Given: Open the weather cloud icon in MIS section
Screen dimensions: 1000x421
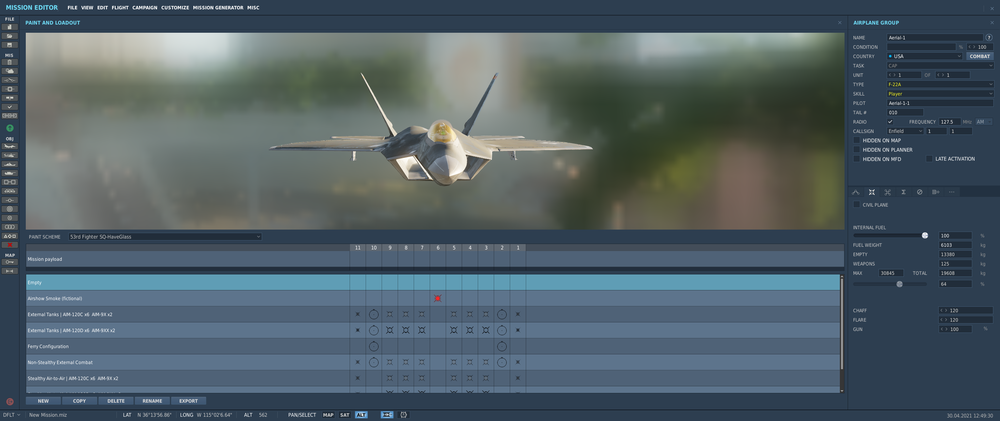Looking at the screenshot, I should [x=10, y=71].
